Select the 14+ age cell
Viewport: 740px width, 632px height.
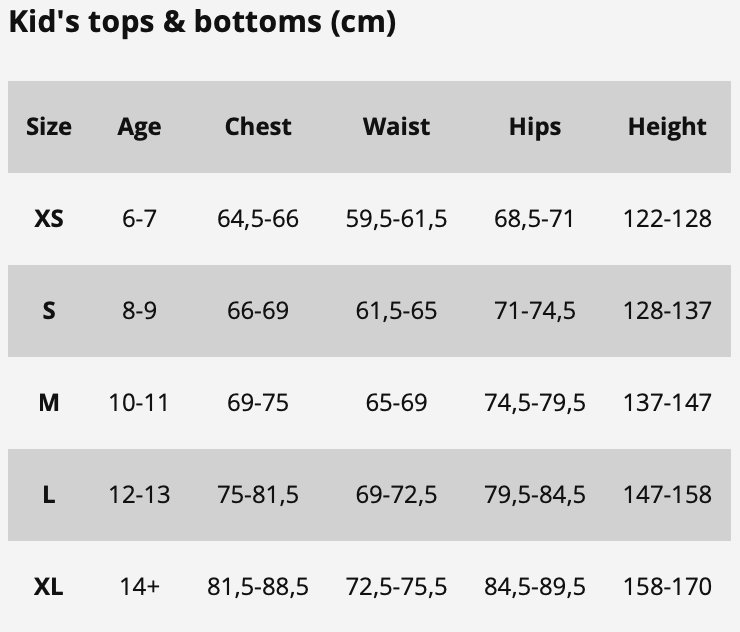point(139,586)
